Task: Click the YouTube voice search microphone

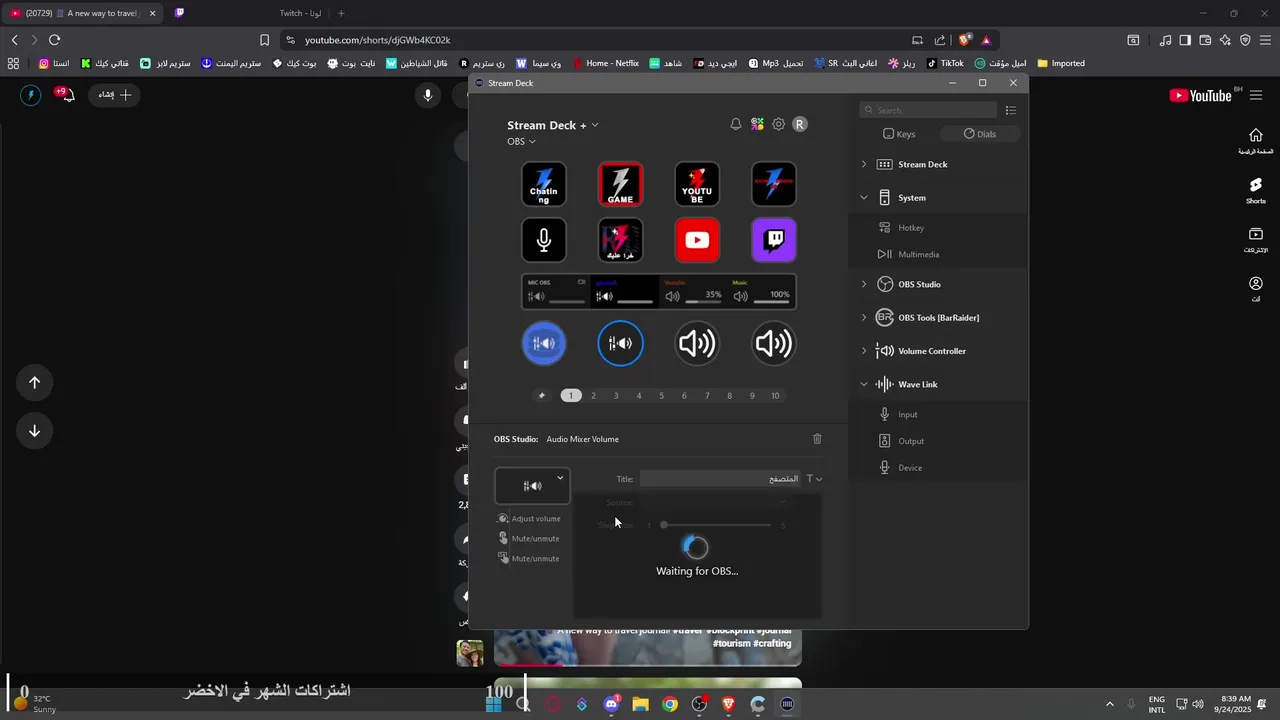Action: pyautogui.click(x=428, y=95)
